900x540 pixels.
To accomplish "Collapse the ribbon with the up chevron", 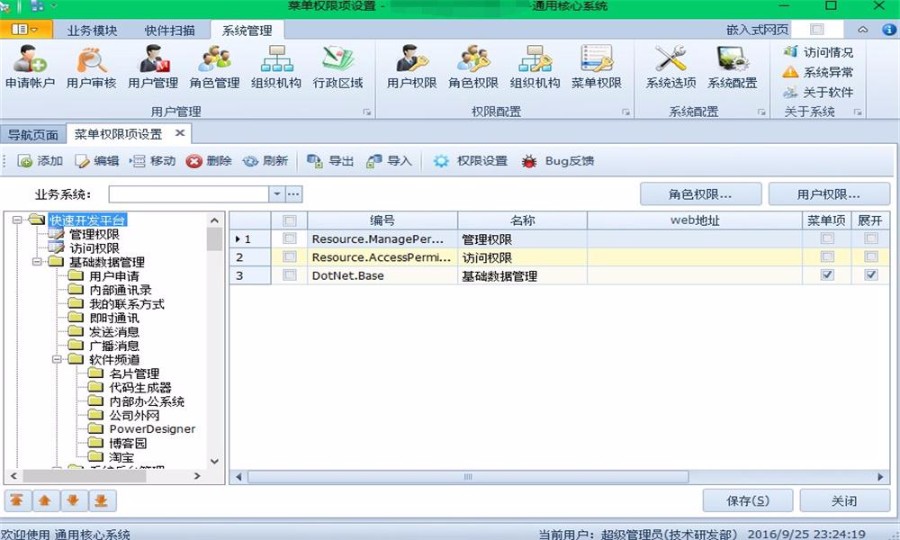I will (863, 29).
